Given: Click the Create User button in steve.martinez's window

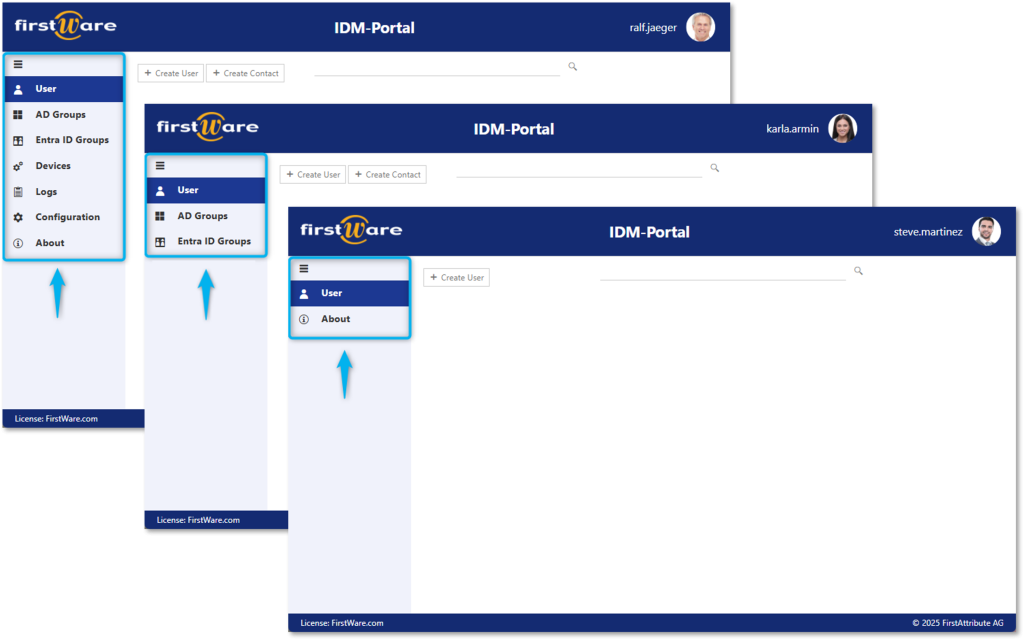Looking at the screenshot, I should [456, 277].
